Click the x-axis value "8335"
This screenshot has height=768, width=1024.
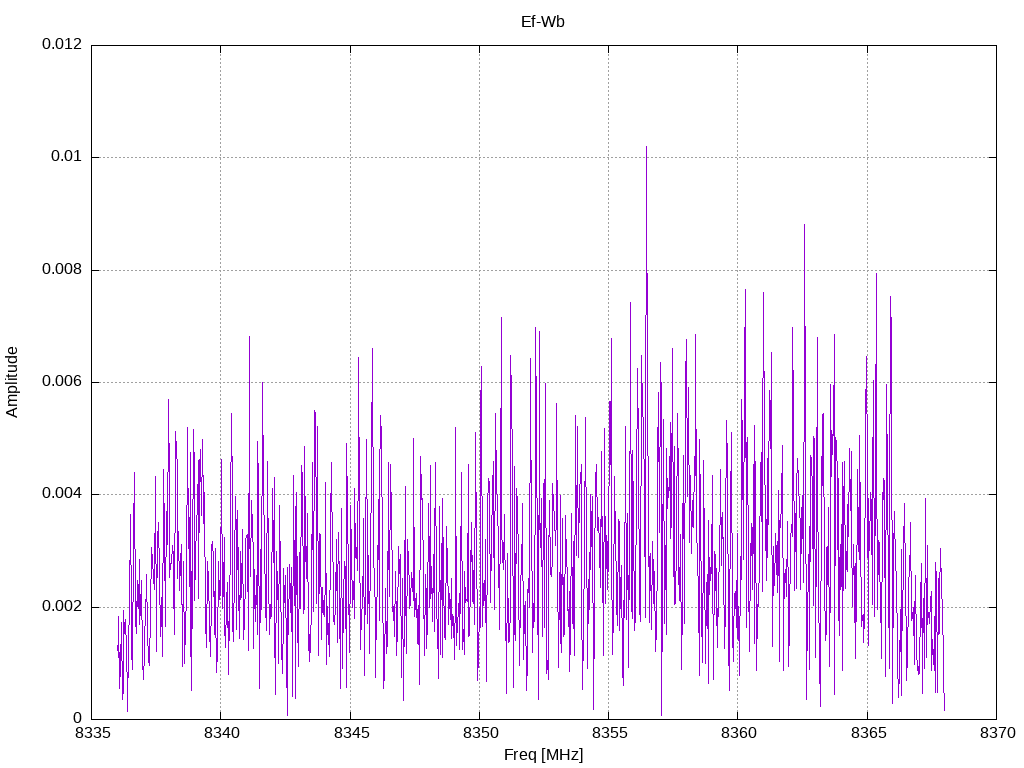[x=92, y=733]
